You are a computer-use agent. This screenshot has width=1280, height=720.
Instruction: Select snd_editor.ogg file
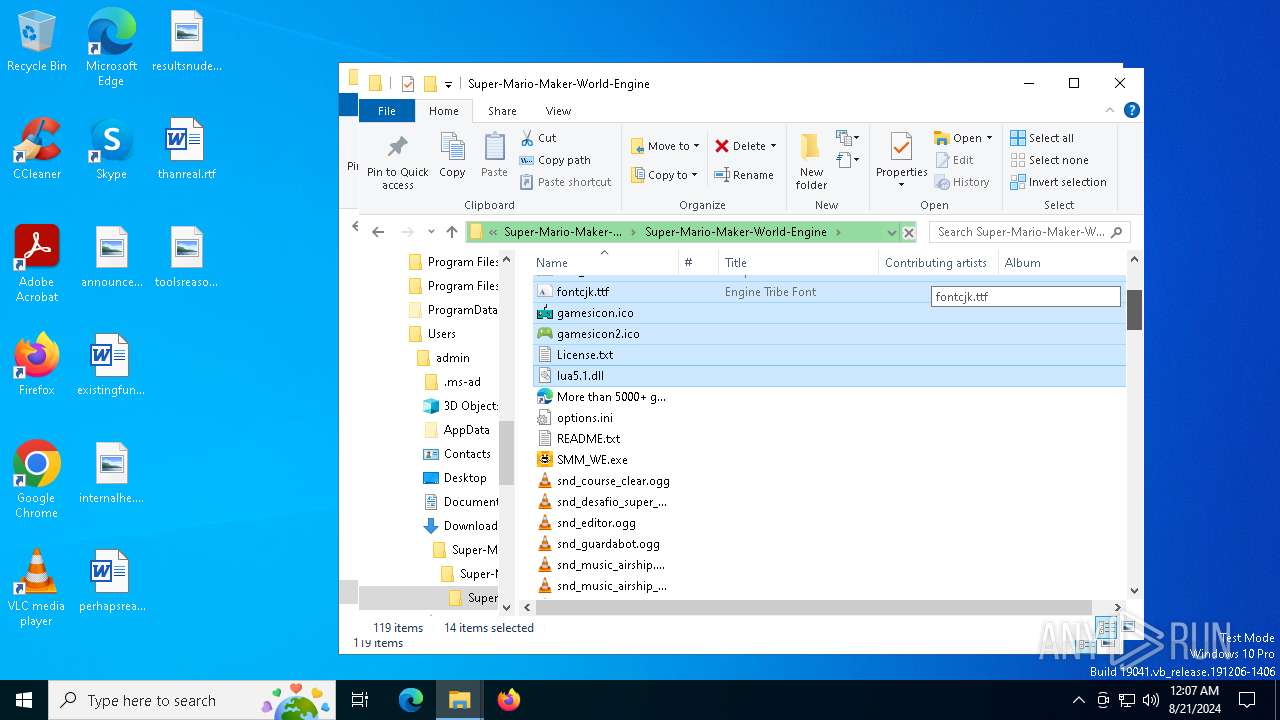pyautogui.click(x=596, y=523)
